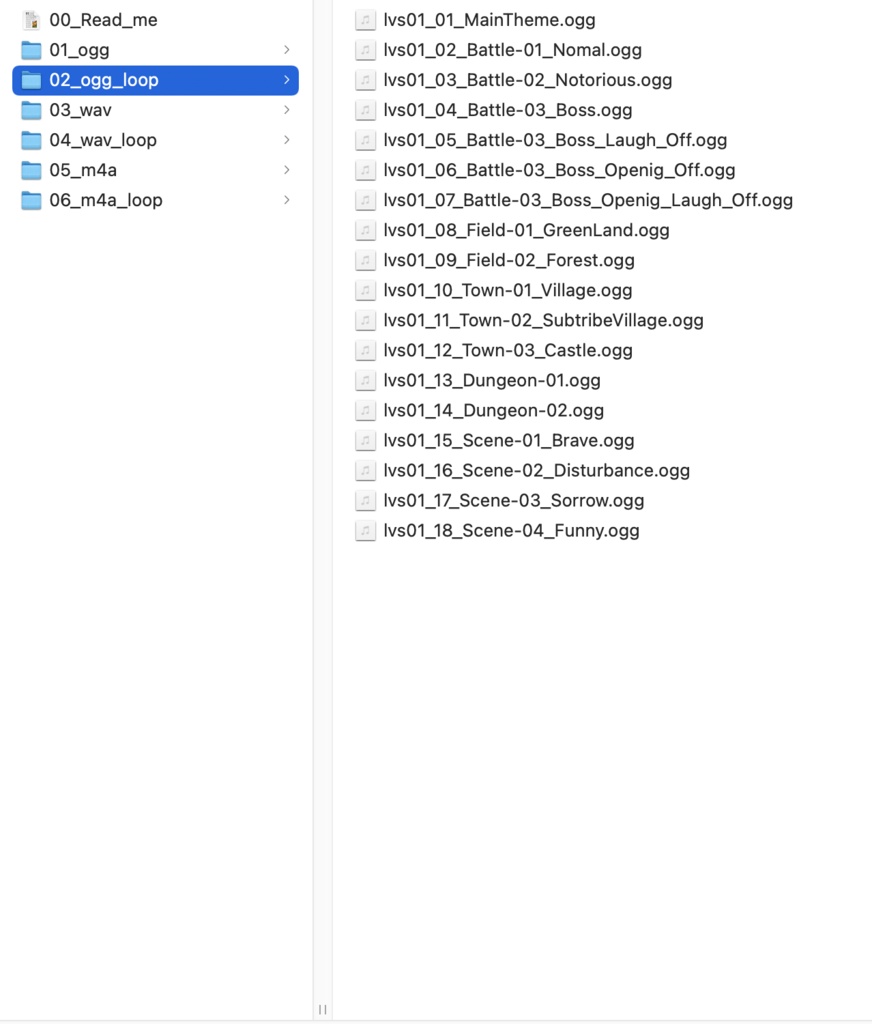Select the 02_ogg_loop folder row
The image size is (872, 1024).
point(155,80)
